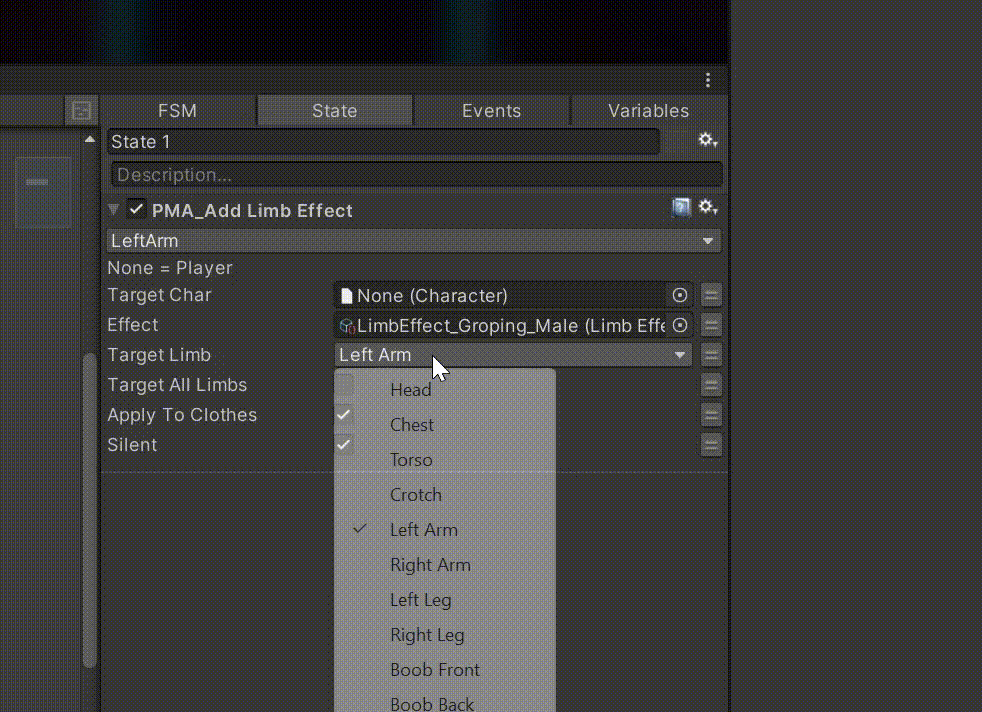Screen dimensions: 982x712
Task: Click the Target Char object picker circle
Action: click(x=680, y=296)
